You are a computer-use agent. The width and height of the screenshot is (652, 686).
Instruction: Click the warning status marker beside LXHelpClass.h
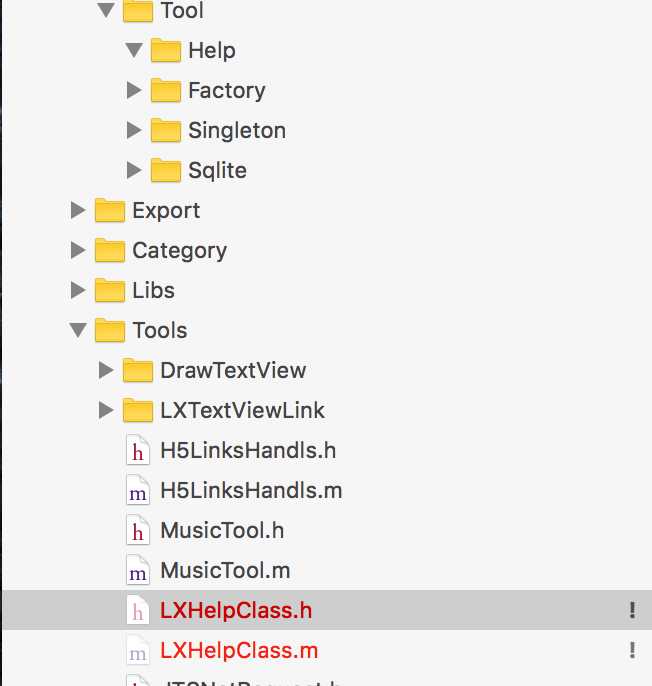tap(632, 610)
